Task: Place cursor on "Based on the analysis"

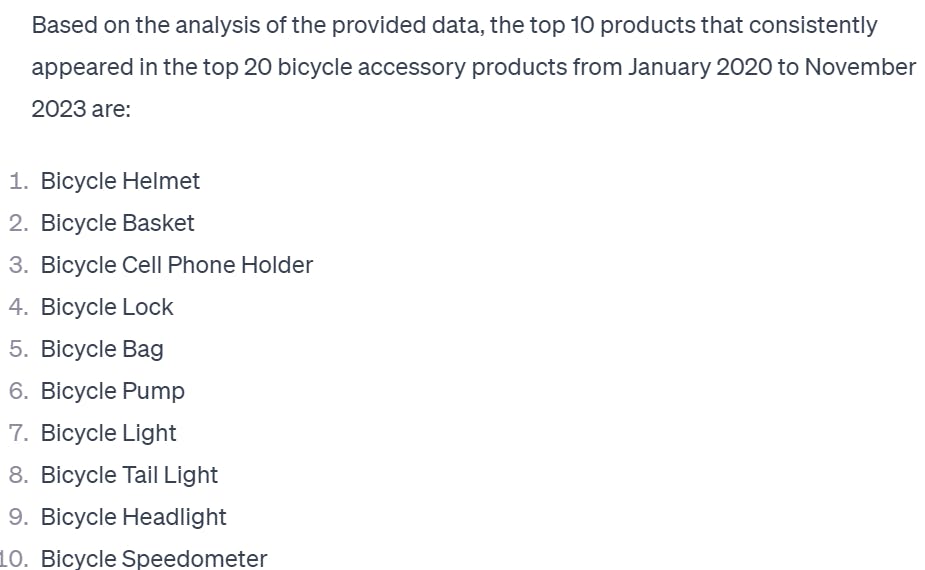Action: click(x=135, y=25)
